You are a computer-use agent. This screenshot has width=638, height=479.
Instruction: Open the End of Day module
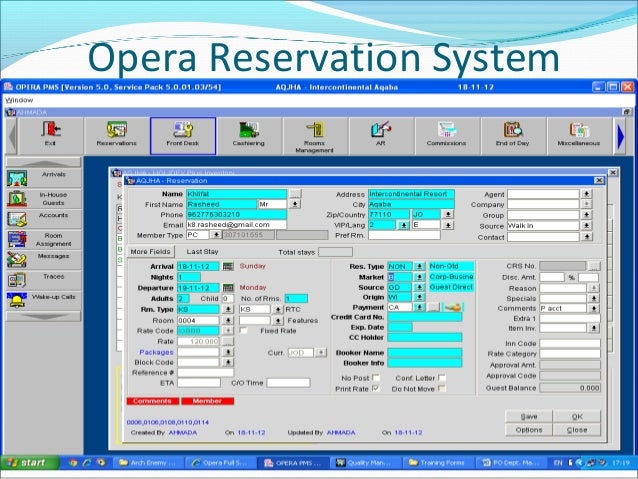[x=513, y=136]
